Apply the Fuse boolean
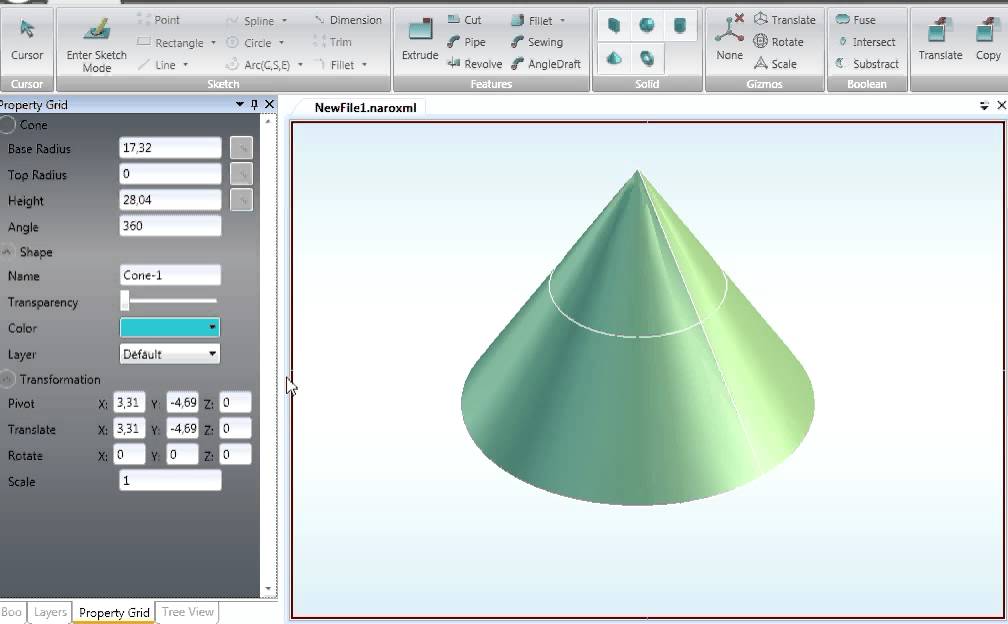 pyautogui.click(x=856, y=20)
